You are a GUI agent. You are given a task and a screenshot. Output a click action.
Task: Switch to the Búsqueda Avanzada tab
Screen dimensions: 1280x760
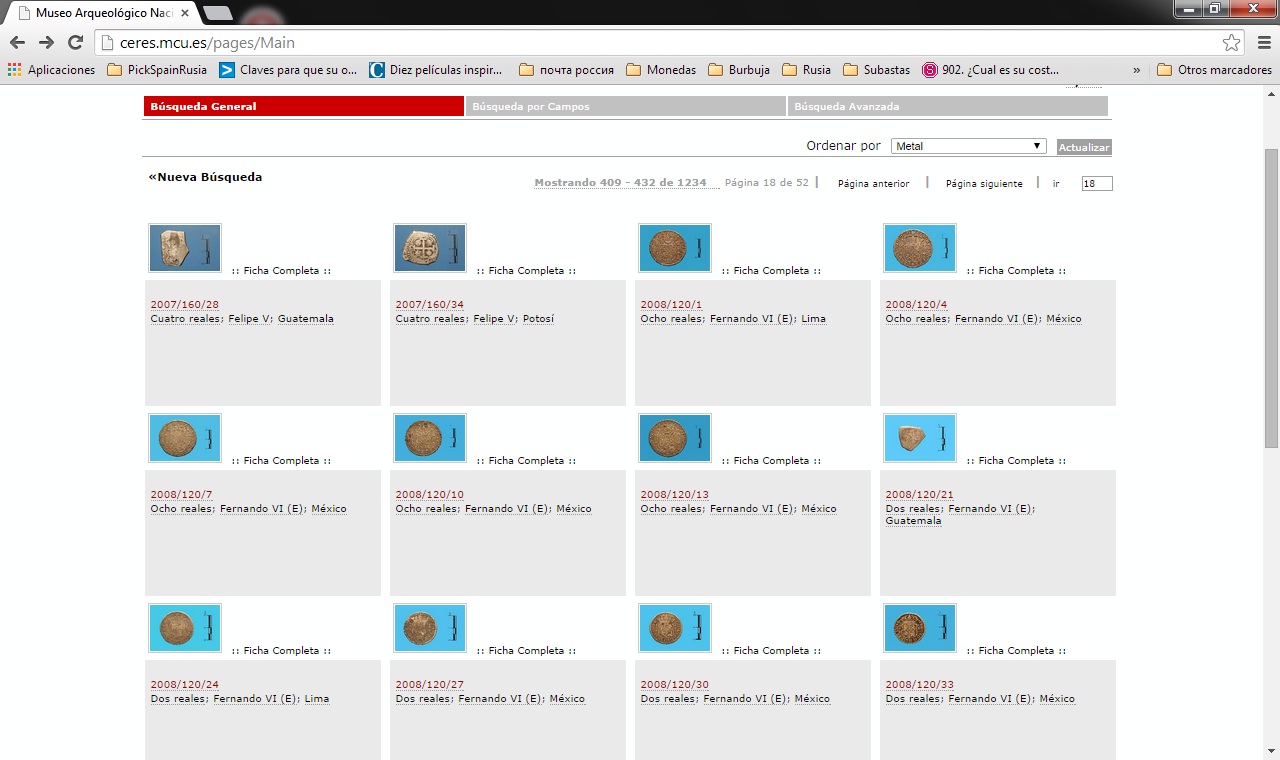[947, 106]
